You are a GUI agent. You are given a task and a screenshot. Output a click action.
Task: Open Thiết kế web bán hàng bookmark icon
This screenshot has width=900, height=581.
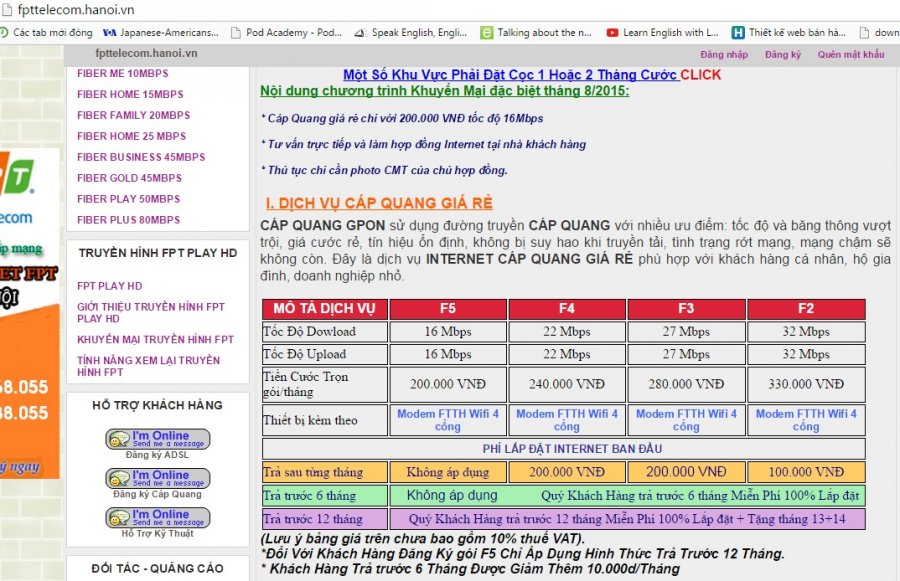click(738, 33)
